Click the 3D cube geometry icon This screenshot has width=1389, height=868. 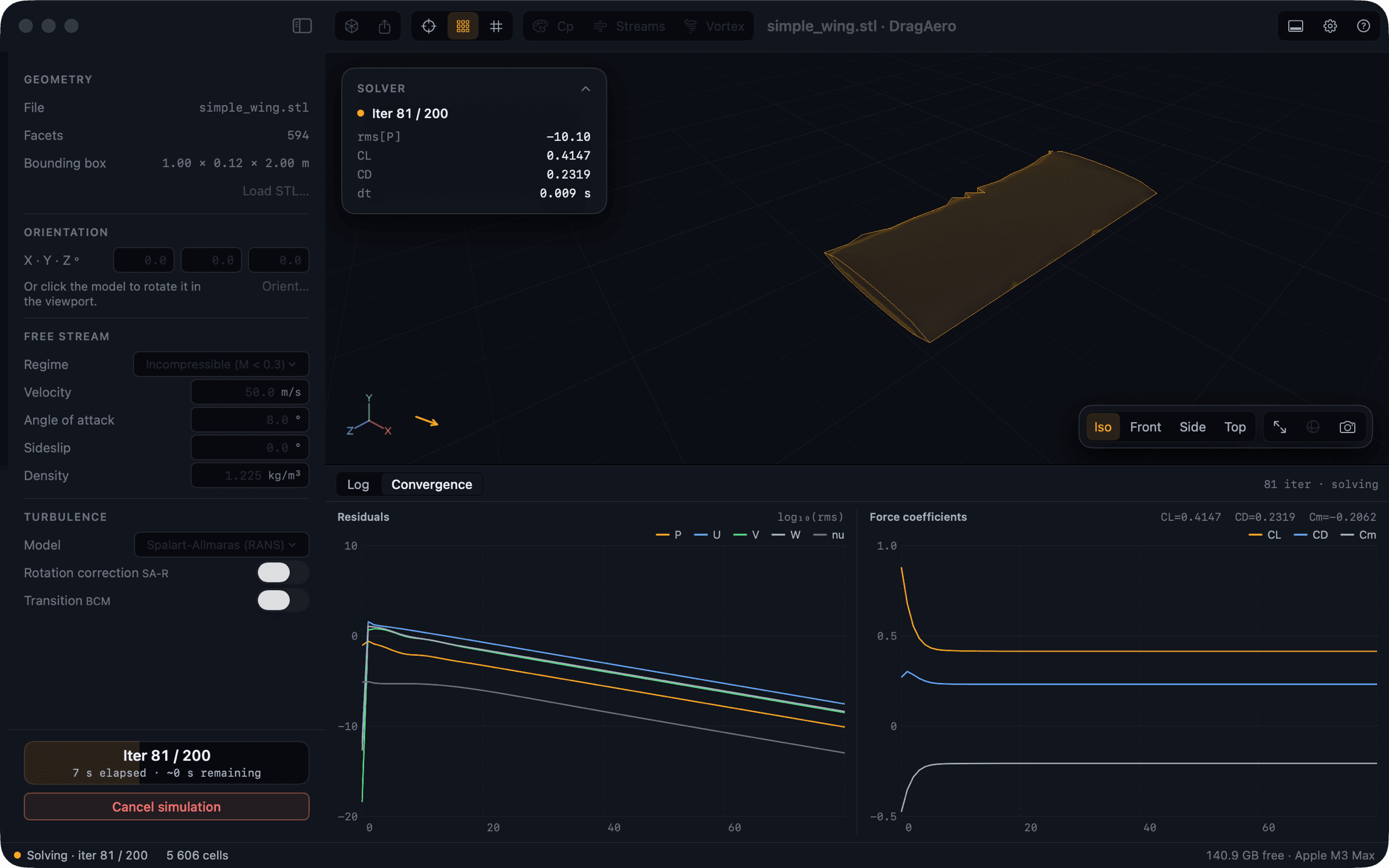pos(352,26)
